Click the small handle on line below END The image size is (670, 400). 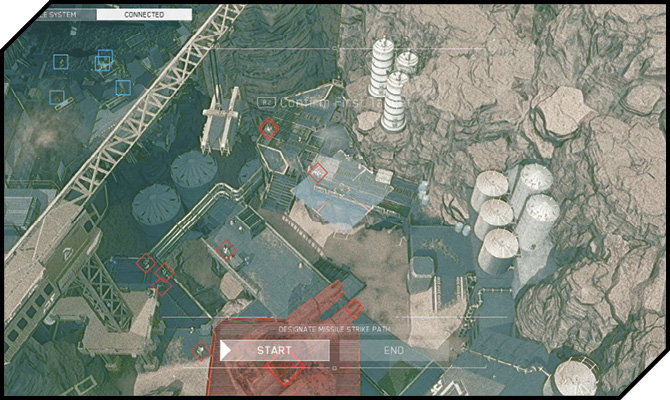click(335, 368)
